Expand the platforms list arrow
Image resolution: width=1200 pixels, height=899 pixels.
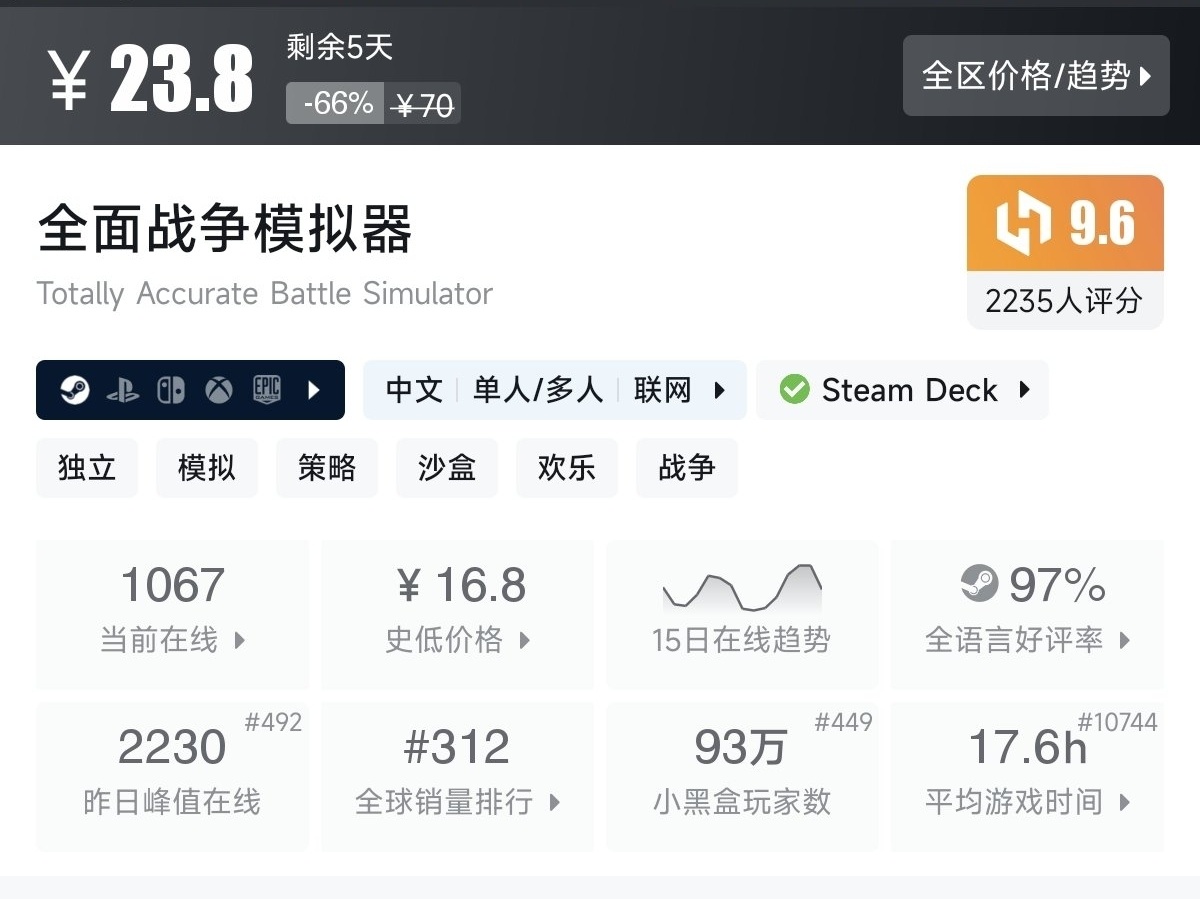coord(314,390)
